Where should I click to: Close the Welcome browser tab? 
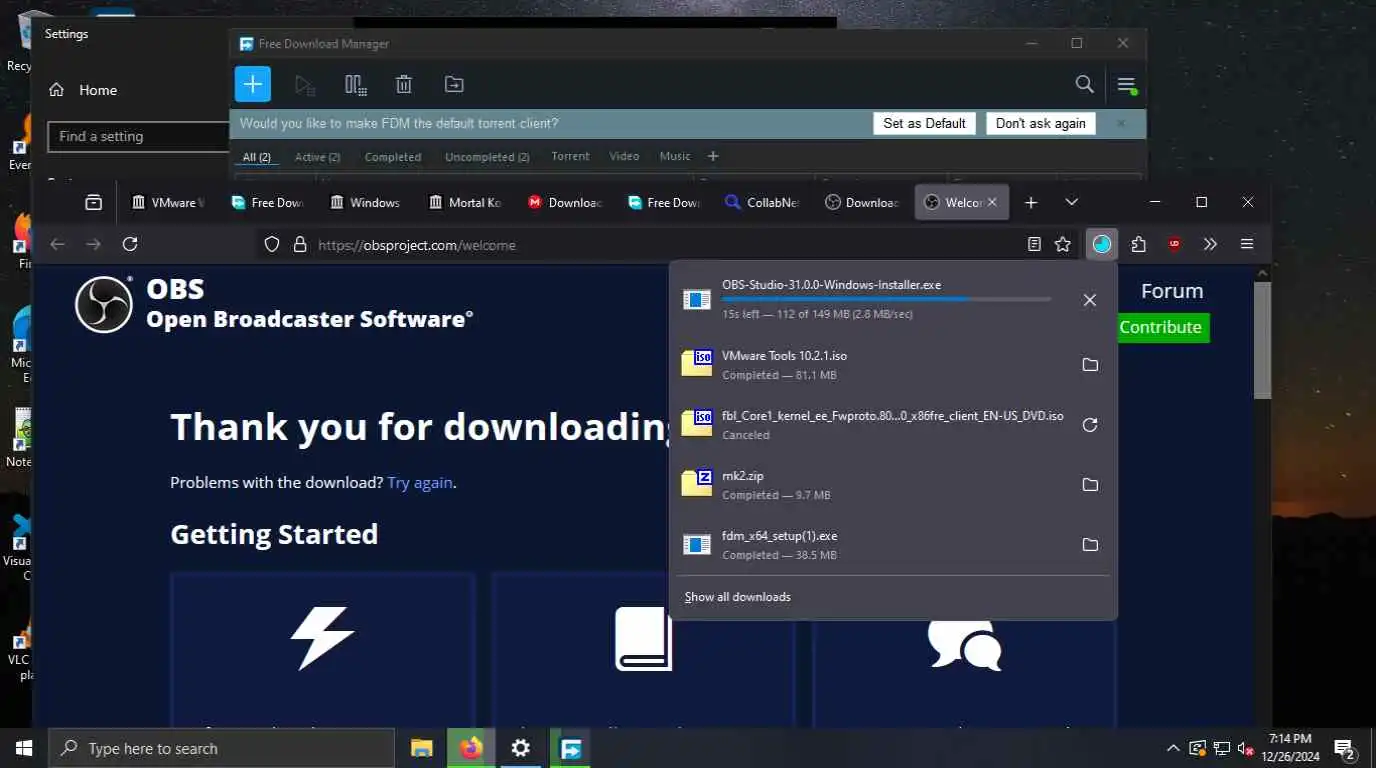992,202
